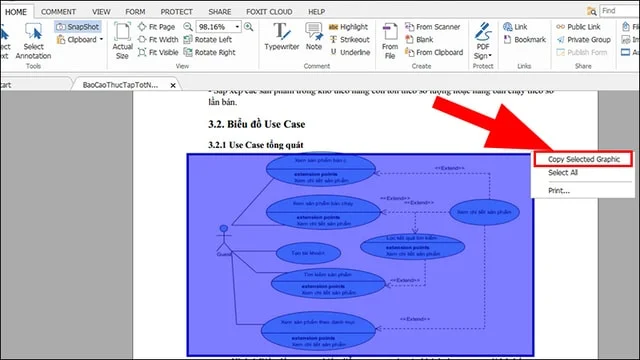640x360 pixels.
Task: Open the PROTECT ribbon tab
Action: [176, 12]
